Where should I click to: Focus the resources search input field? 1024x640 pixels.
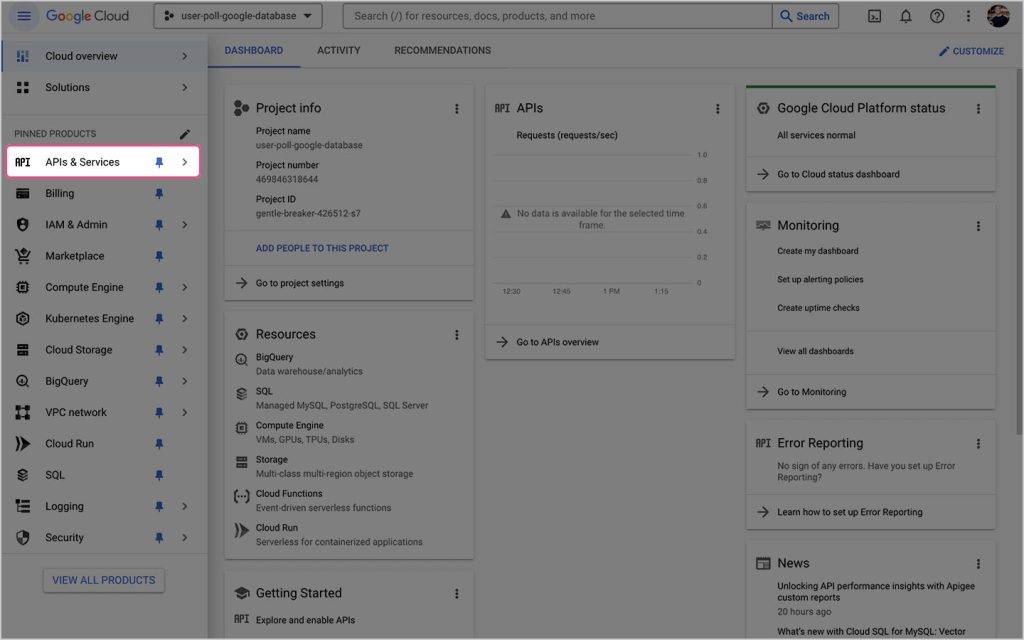[x=557, y=16]
